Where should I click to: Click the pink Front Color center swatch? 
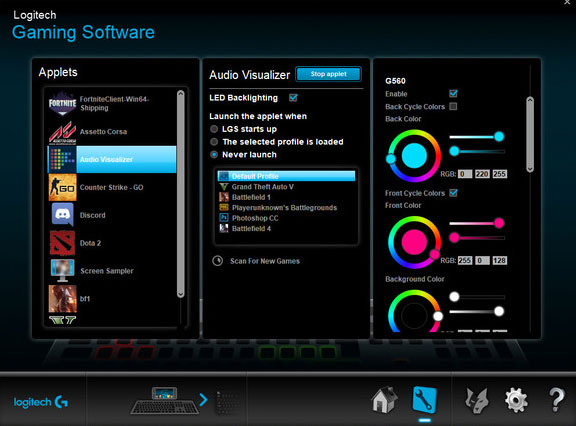point(414,242)
